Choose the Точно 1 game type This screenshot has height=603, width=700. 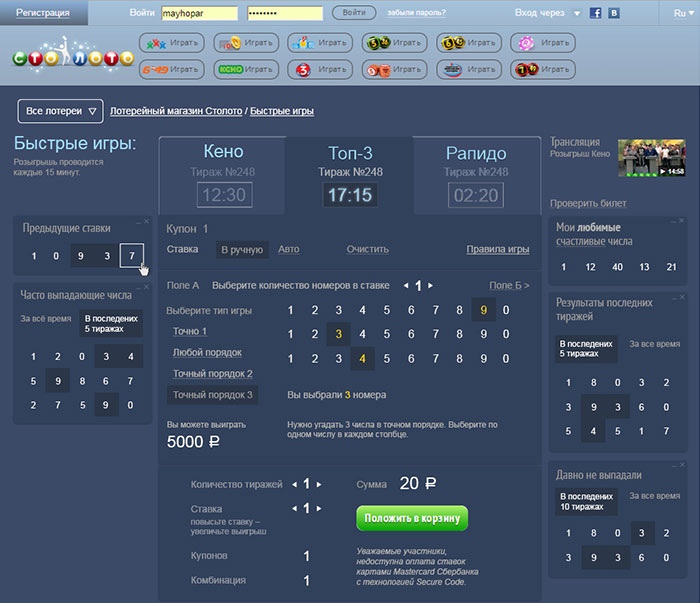[190, 331]
